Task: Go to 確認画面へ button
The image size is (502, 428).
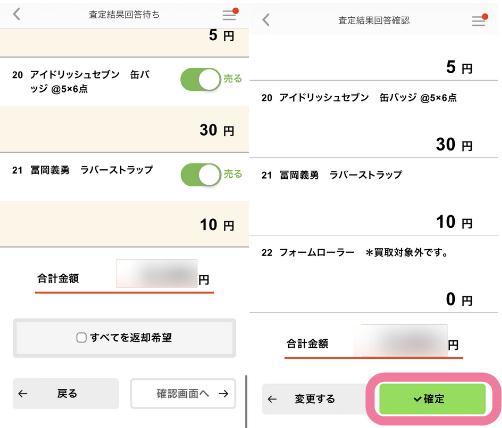Action: click(x=183, y=394)
